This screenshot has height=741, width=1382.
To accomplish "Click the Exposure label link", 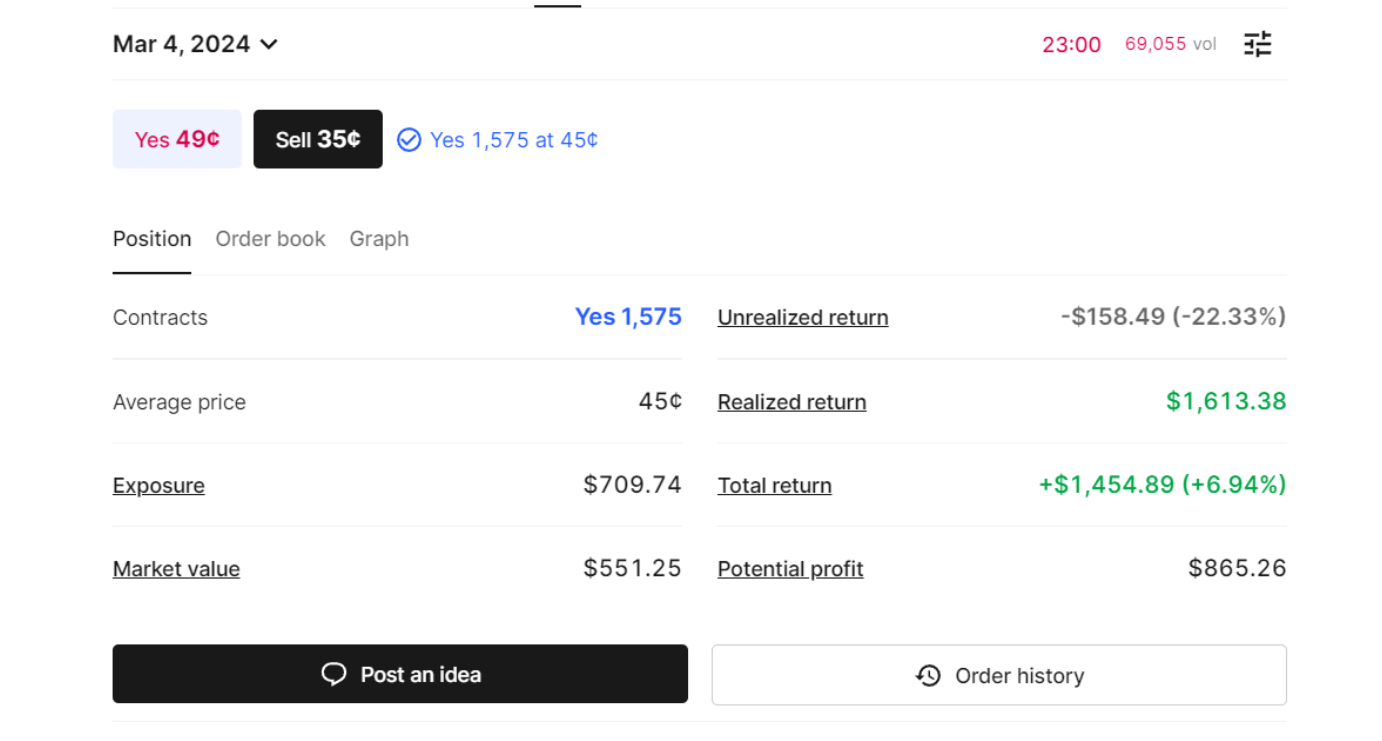I will [159, 486].
